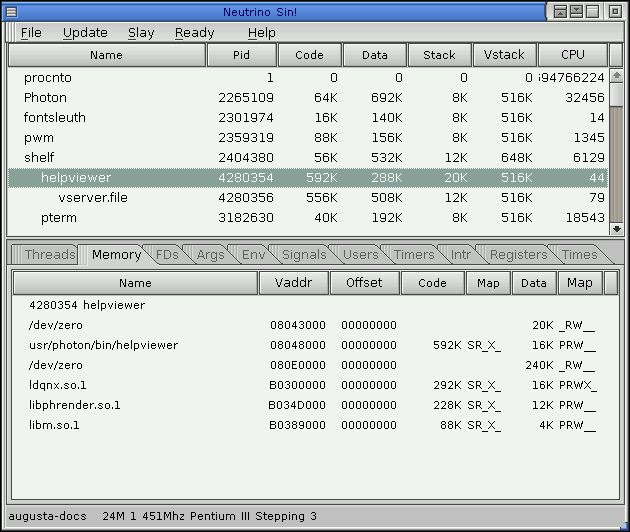
Task: Switch to the Threads tab
Action: (x=49, y=255)
